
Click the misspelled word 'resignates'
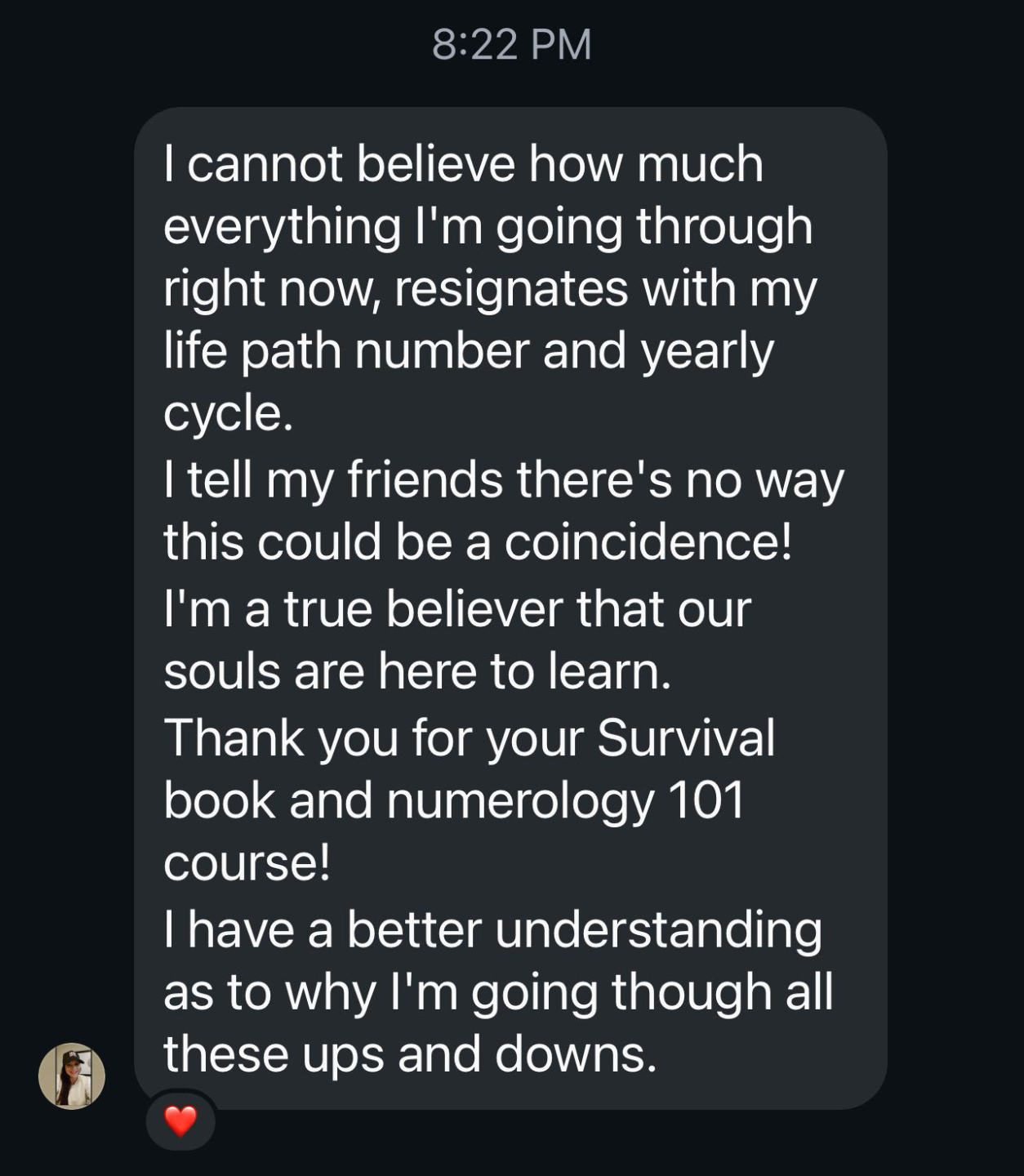point(511,289)
